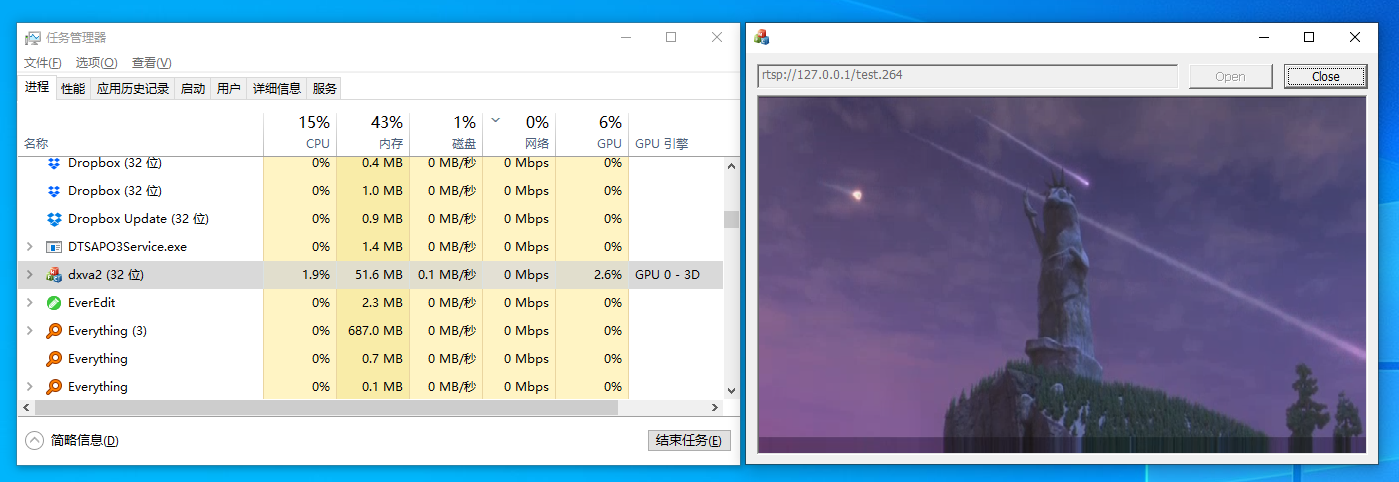The width and height of the screenshot is (1399, 482).
Task: Switch to the 性能 tab
Action: point(73,88)
